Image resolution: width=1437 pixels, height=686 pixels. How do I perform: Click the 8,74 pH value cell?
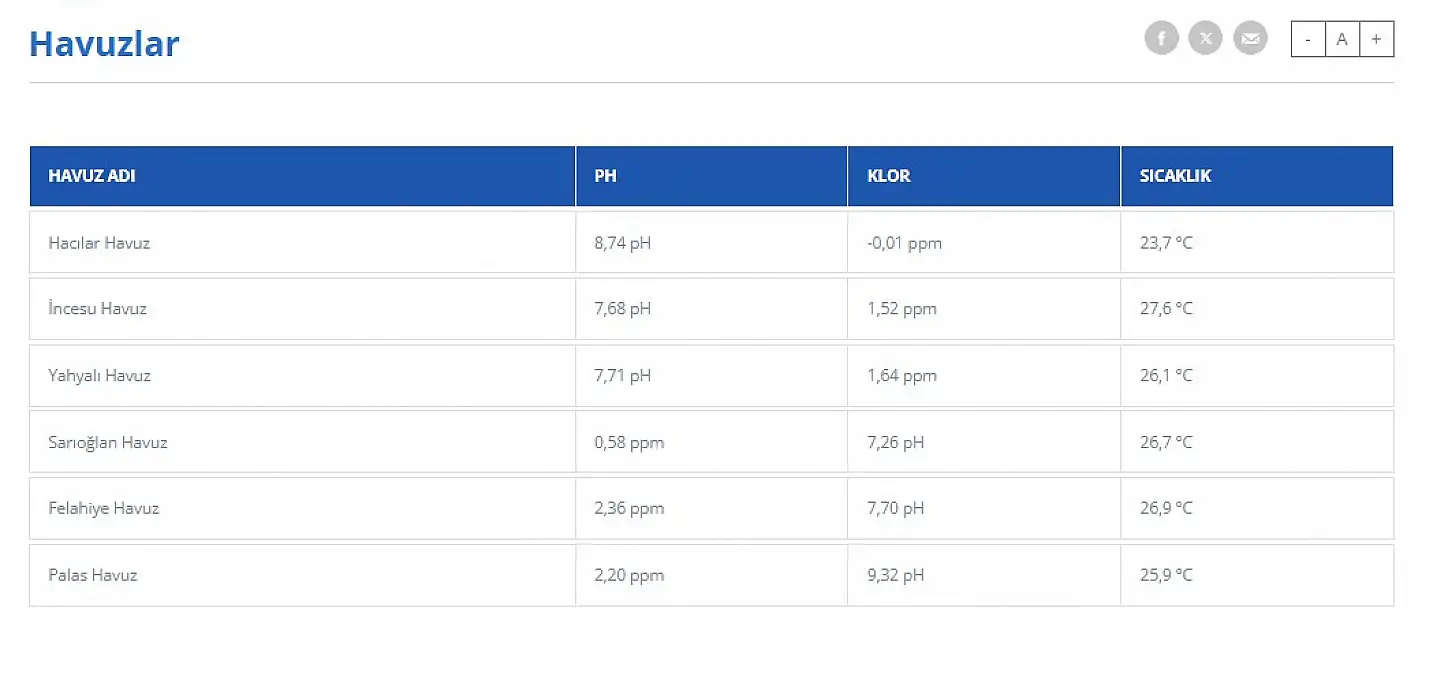click(x=622, y=243)
